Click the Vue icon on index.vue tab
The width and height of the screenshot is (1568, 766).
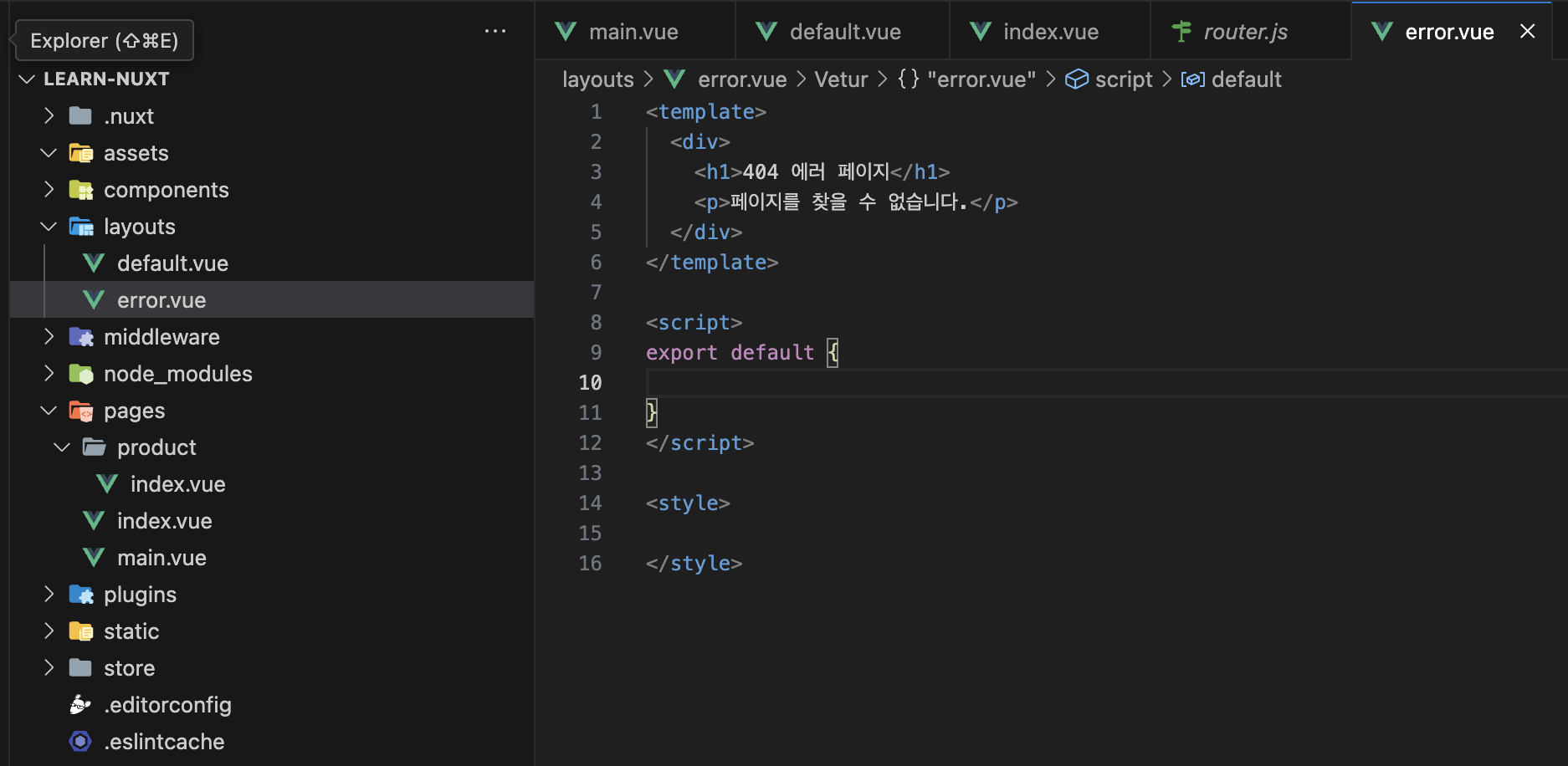pos(981,32)
